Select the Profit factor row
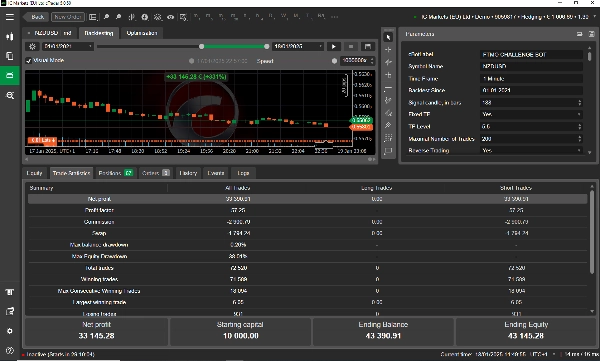Viewport: 600px width, 361px height. [x=307, y=210]
